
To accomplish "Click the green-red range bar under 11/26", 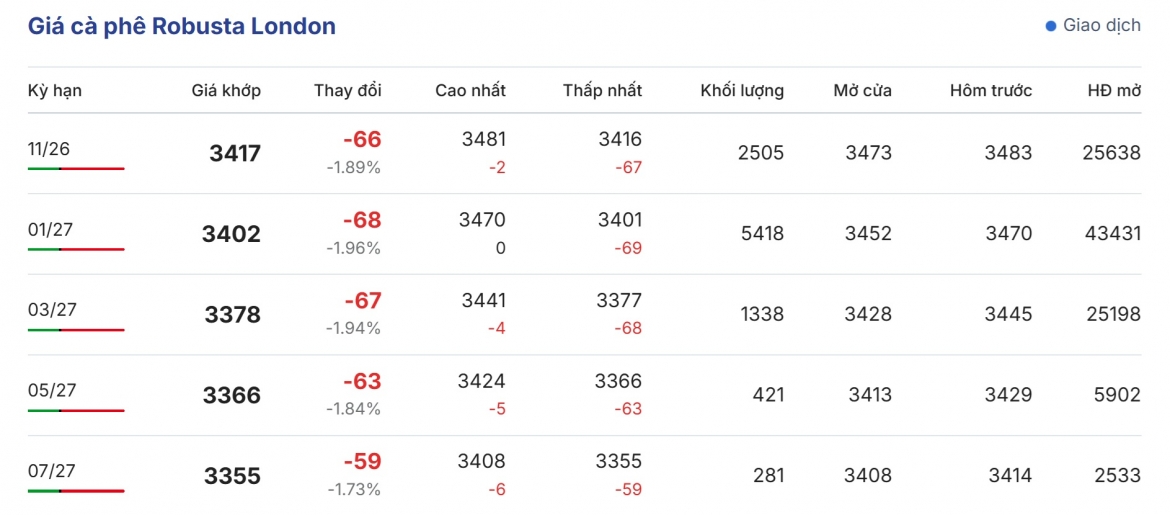I will [76, 169].
